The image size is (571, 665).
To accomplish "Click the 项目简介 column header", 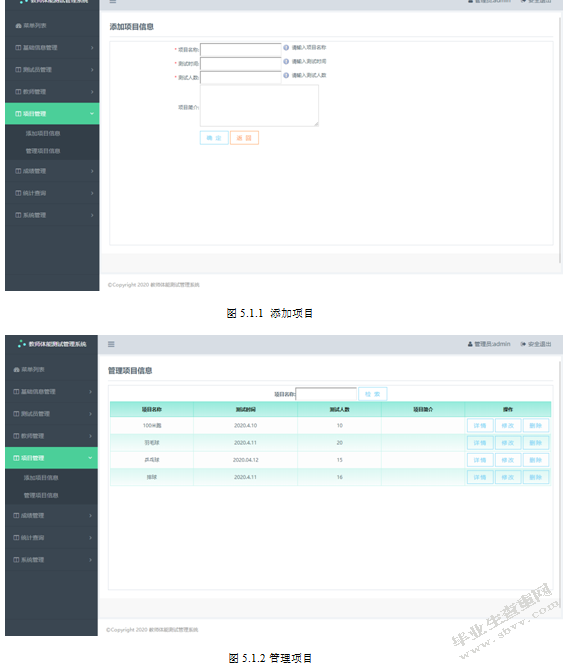I will [423, 409].
